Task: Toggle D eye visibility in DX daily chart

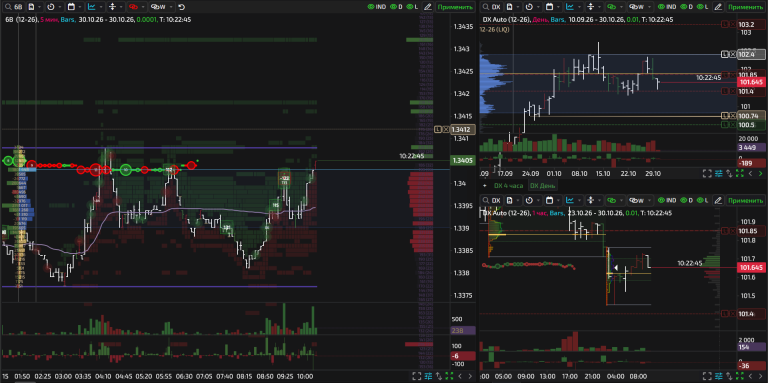Action: click(687, 7)
